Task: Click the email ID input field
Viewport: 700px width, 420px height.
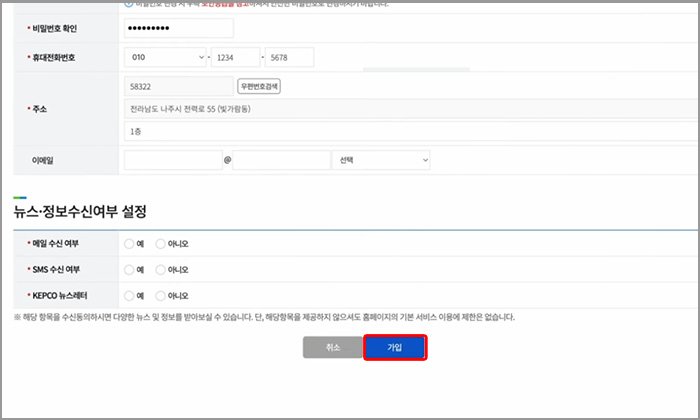Action: [x=173, y=160]
